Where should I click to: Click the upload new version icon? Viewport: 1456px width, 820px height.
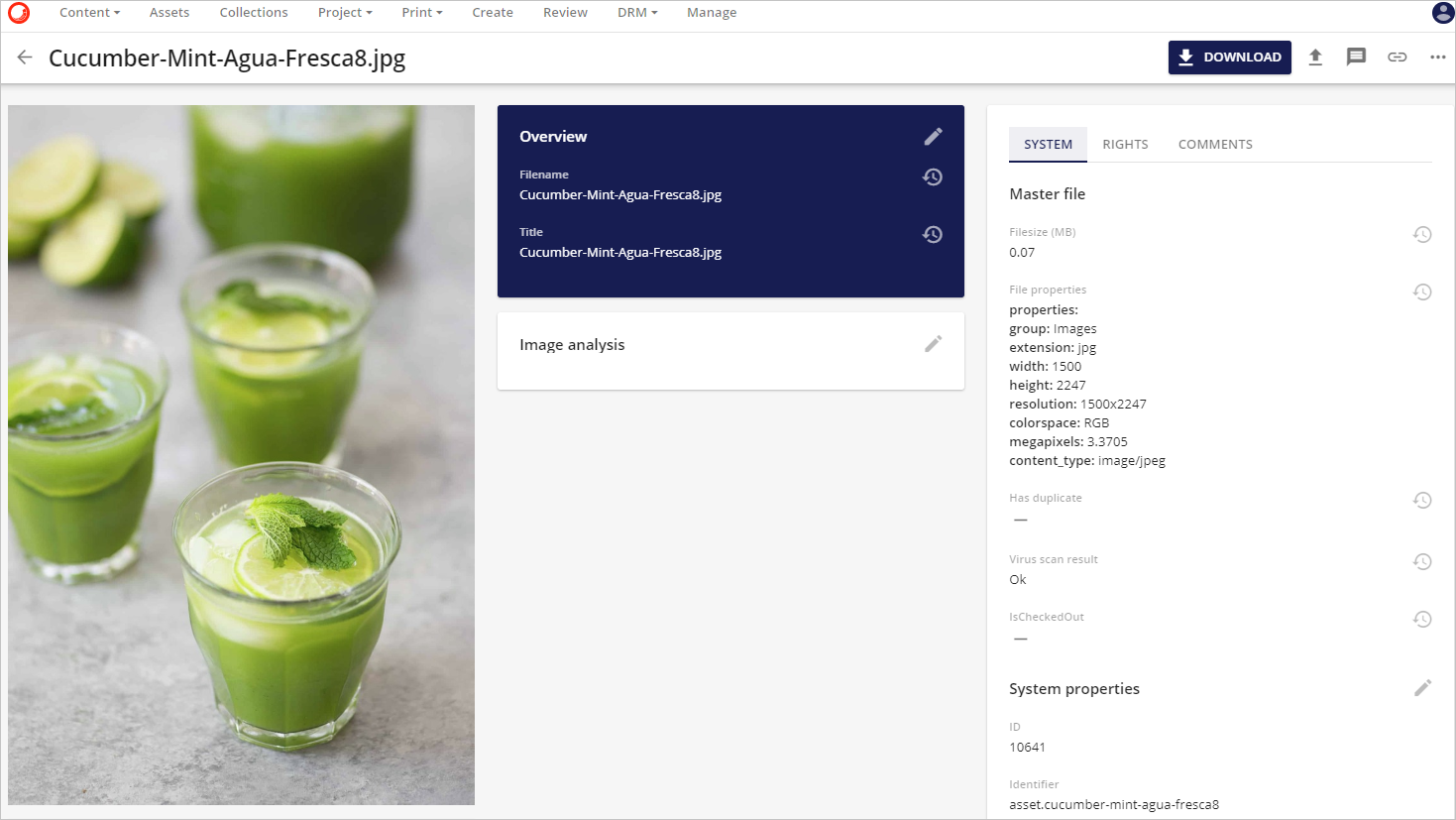click(x=1316, y=57)
